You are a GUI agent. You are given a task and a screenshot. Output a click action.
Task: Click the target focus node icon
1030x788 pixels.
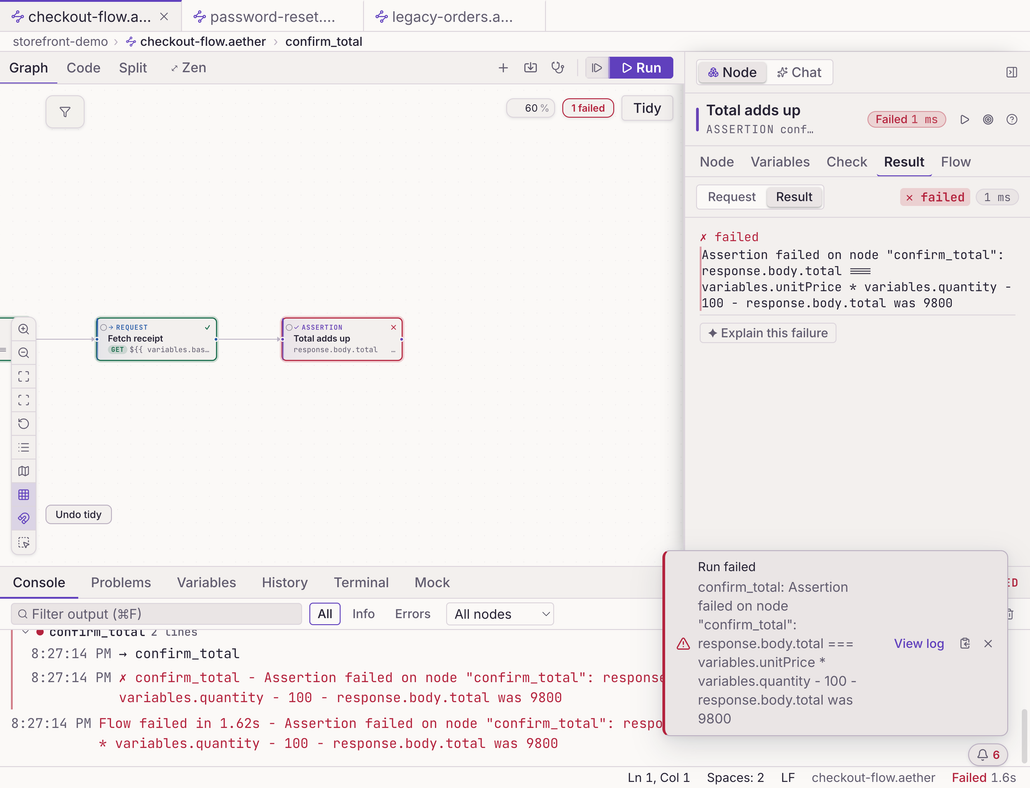988,120
